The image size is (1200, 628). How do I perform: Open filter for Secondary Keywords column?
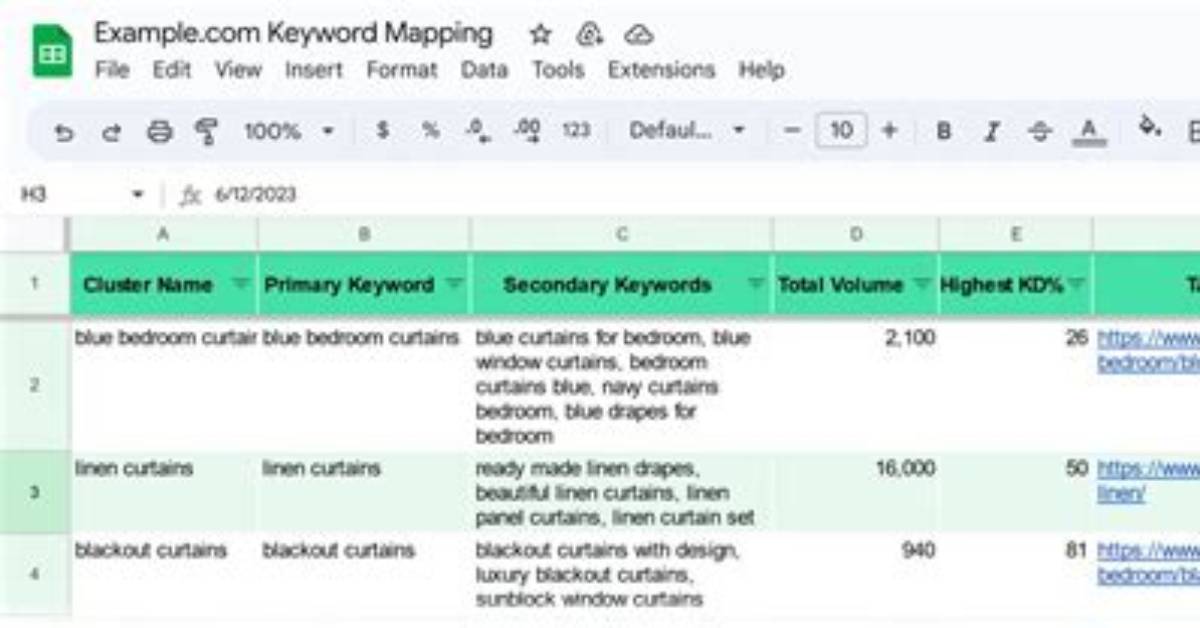(756, 284)
